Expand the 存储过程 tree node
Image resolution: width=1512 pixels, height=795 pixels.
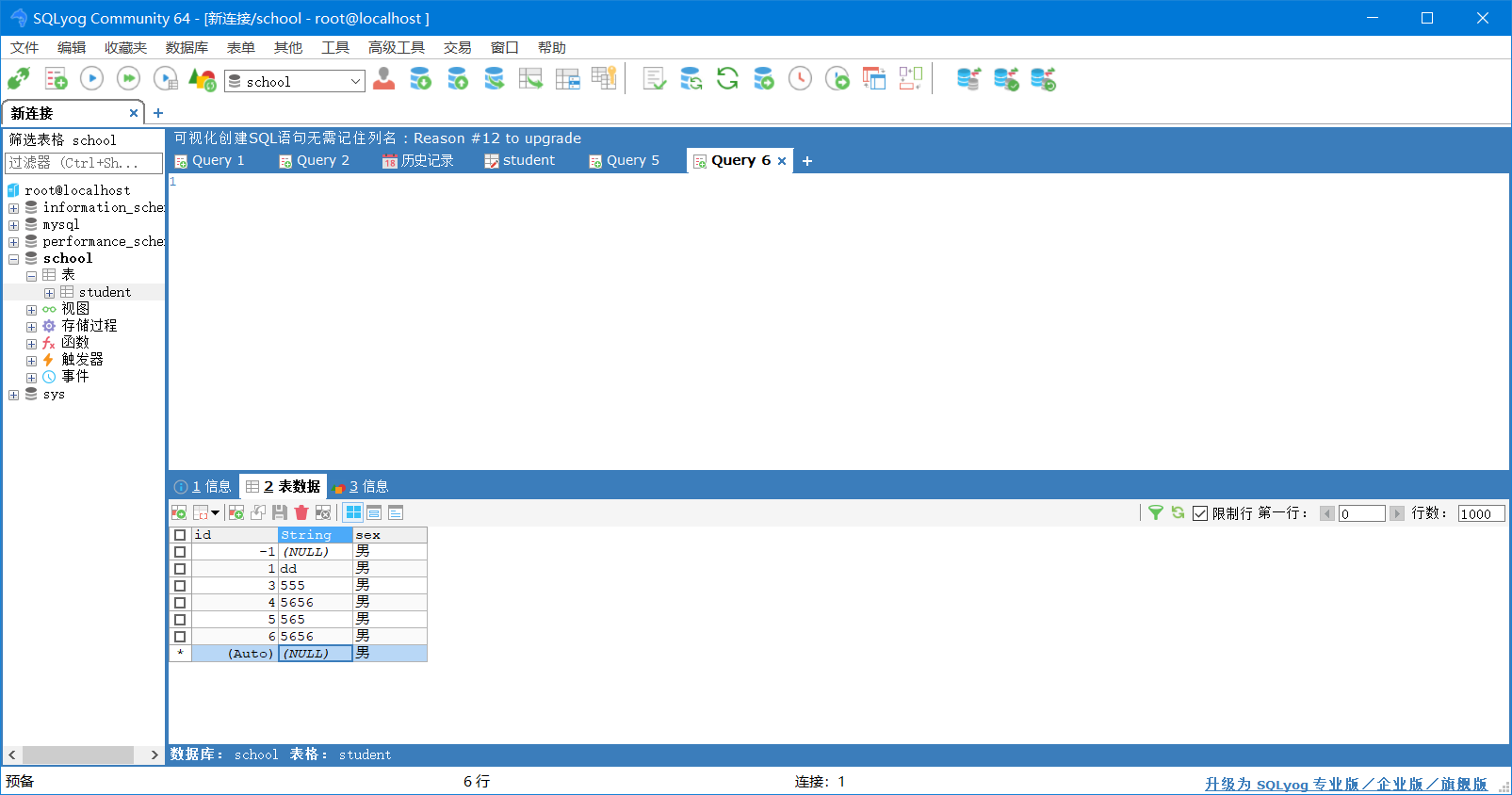coord(31,327)
